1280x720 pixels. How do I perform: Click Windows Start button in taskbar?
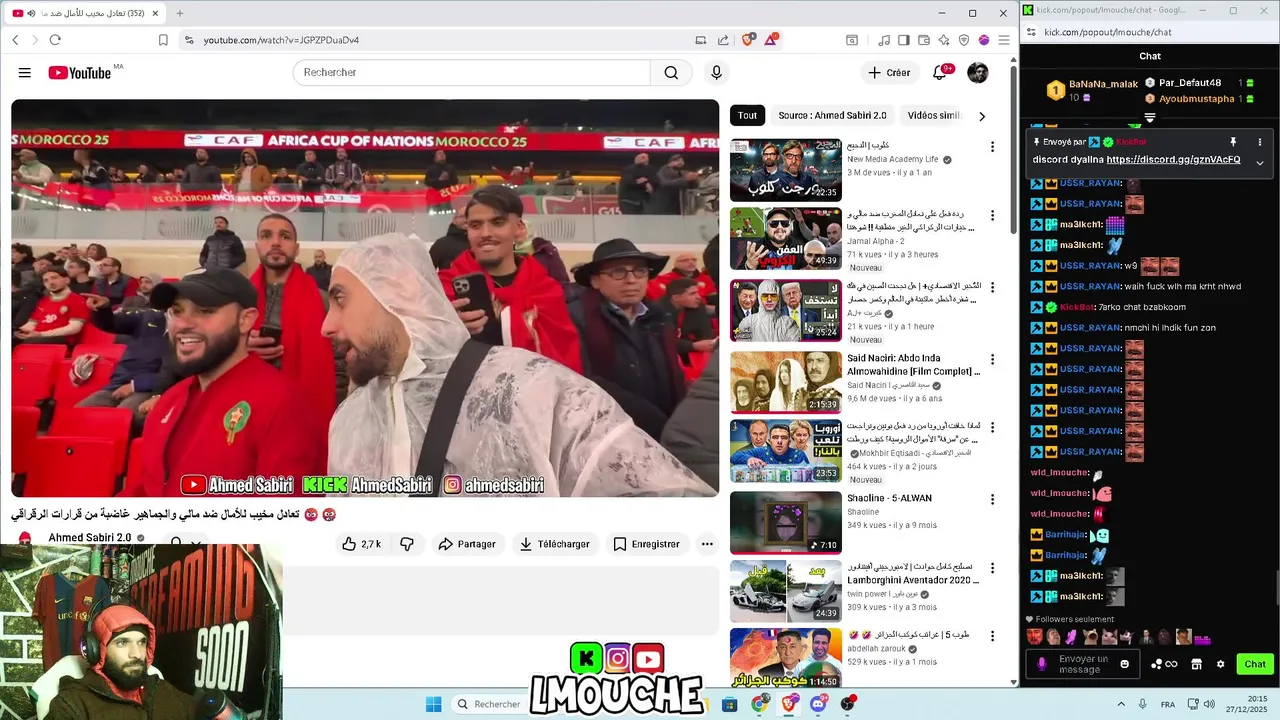(x=433, y=705)
